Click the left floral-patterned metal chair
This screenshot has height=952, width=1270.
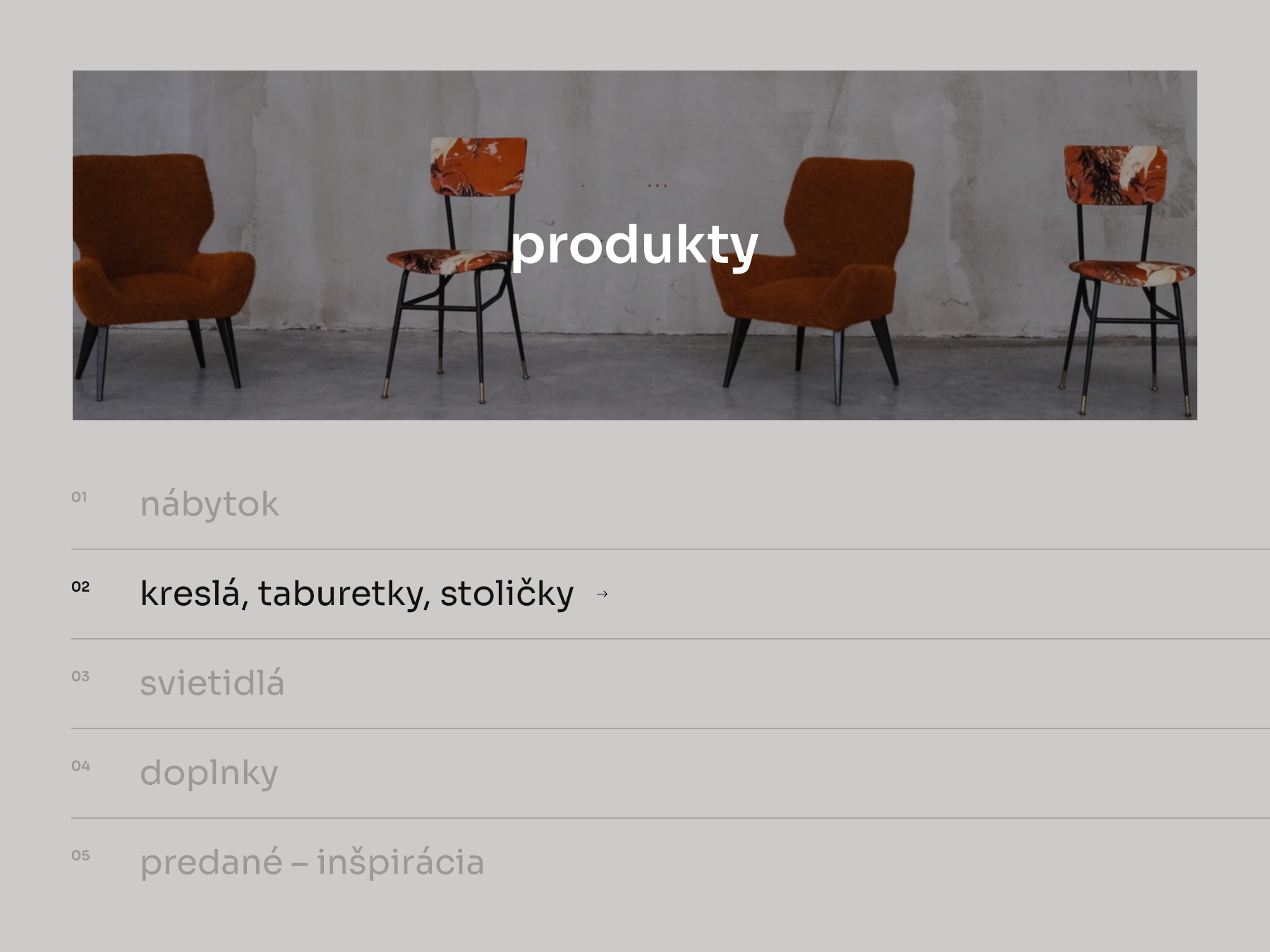click(459, 268)
